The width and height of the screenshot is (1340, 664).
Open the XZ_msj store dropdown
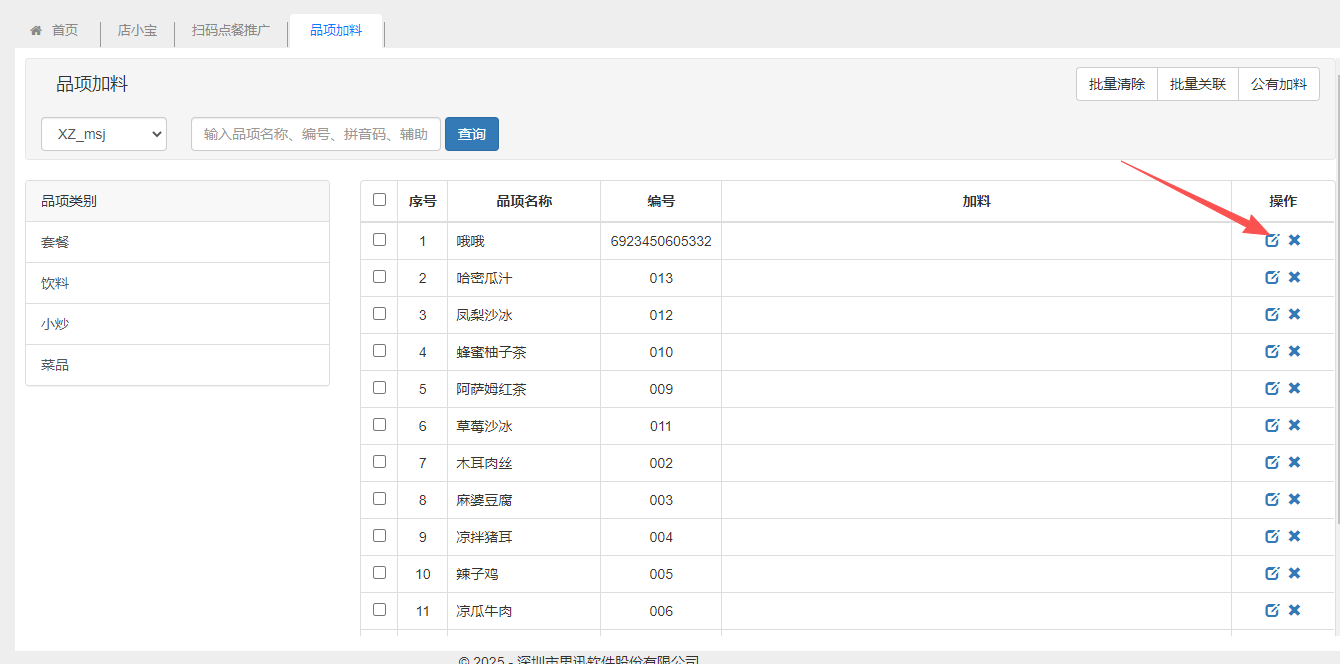click(x=104, y=134)
